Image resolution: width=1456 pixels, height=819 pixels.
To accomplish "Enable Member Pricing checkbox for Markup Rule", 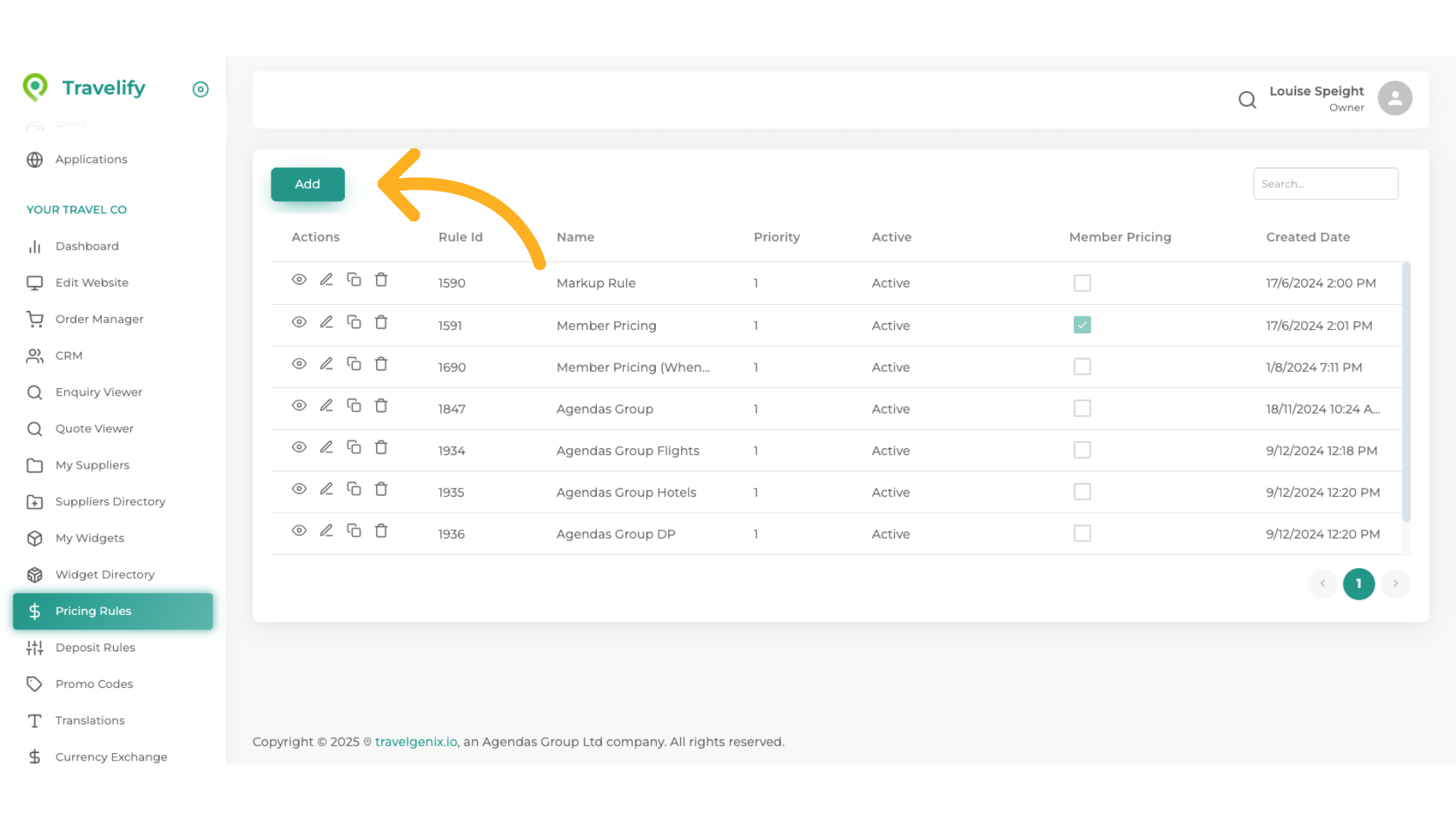I will [x=1082, y=284].
